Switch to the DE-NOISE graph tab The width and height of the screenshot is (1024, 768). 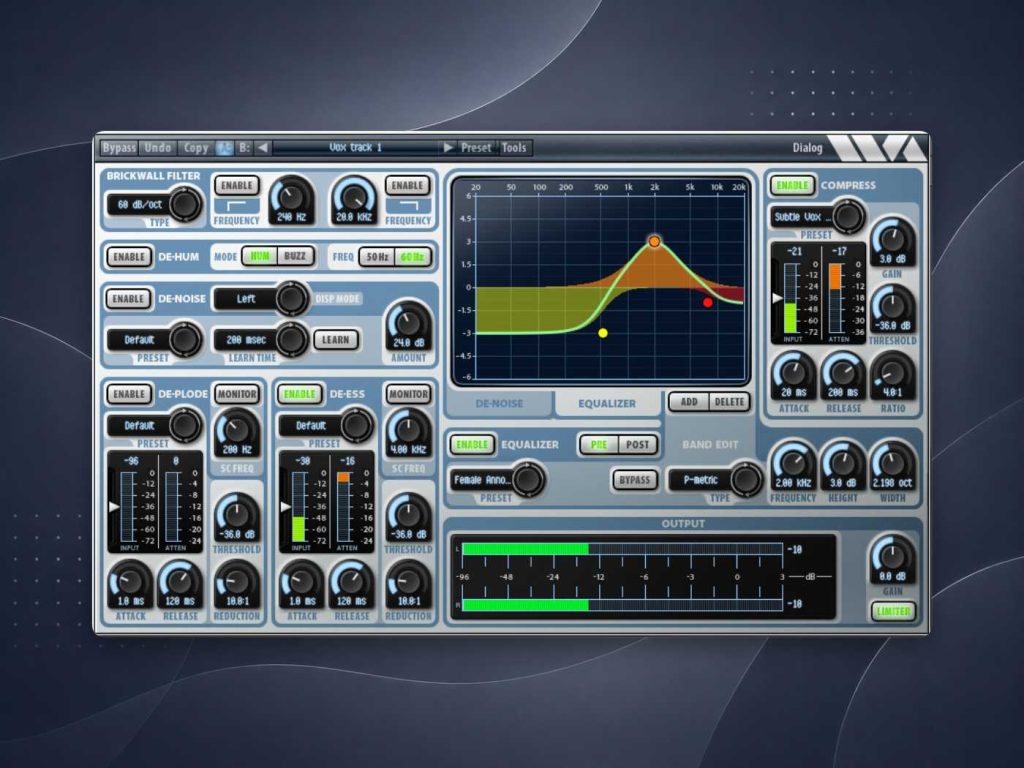(499, 404)
